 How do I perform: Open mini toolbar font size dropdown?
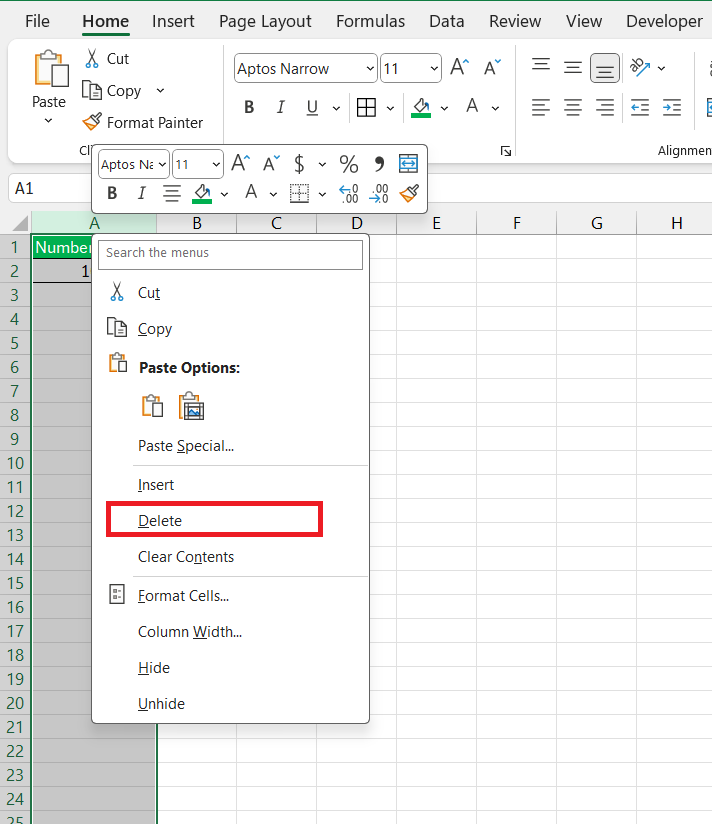pos(216,164)
